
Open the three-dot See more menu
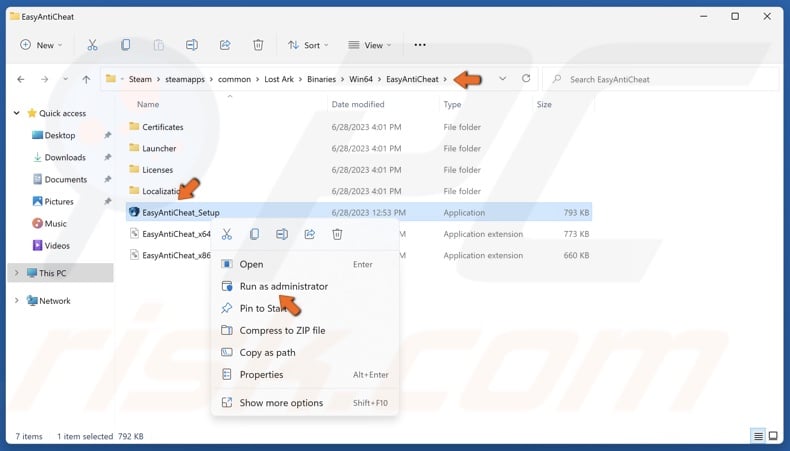pos(420,45)
